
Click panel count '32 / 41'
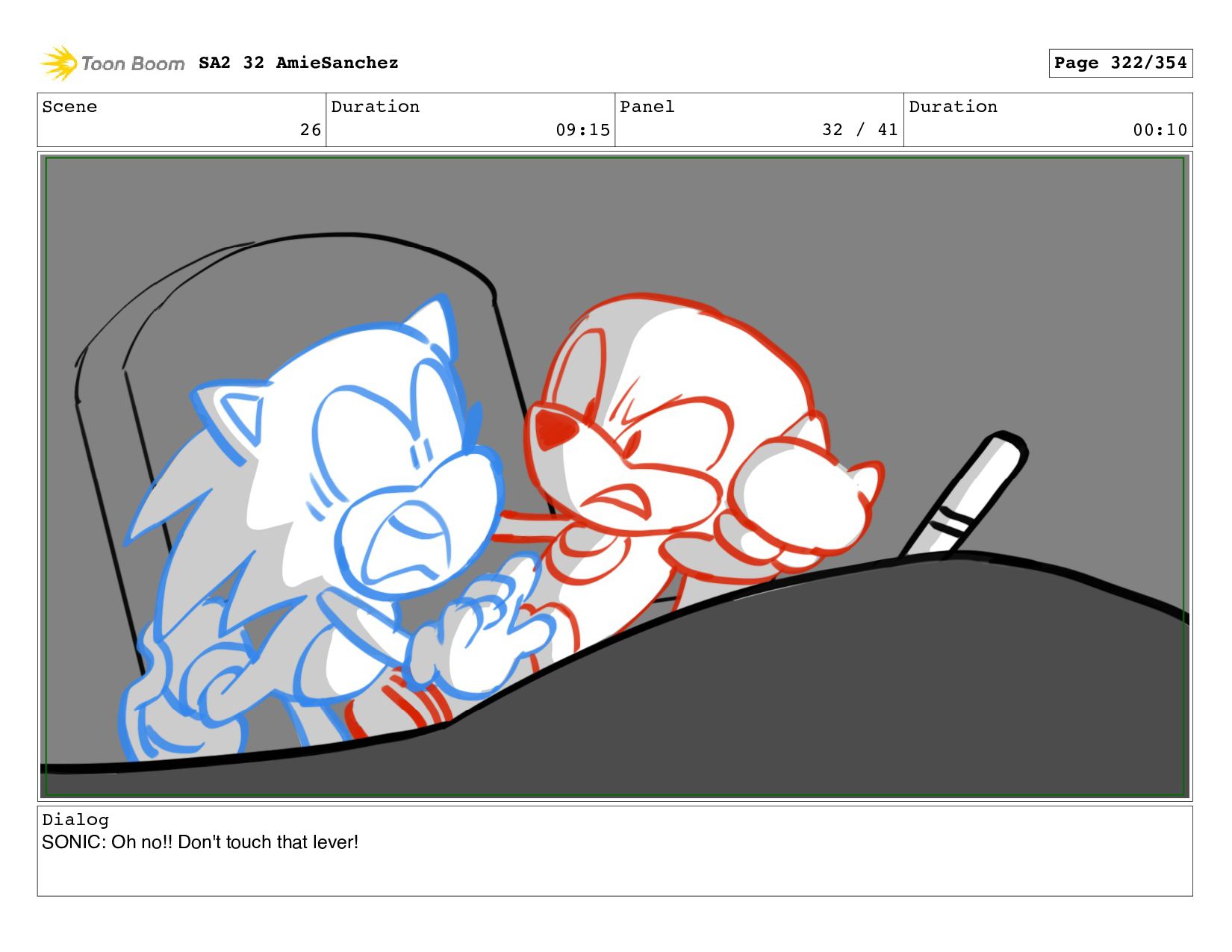859,130
